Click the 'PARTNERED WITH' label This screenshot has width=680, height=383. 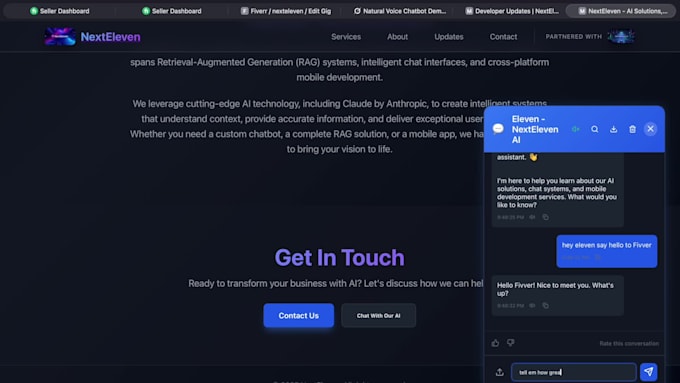[573, 36]
